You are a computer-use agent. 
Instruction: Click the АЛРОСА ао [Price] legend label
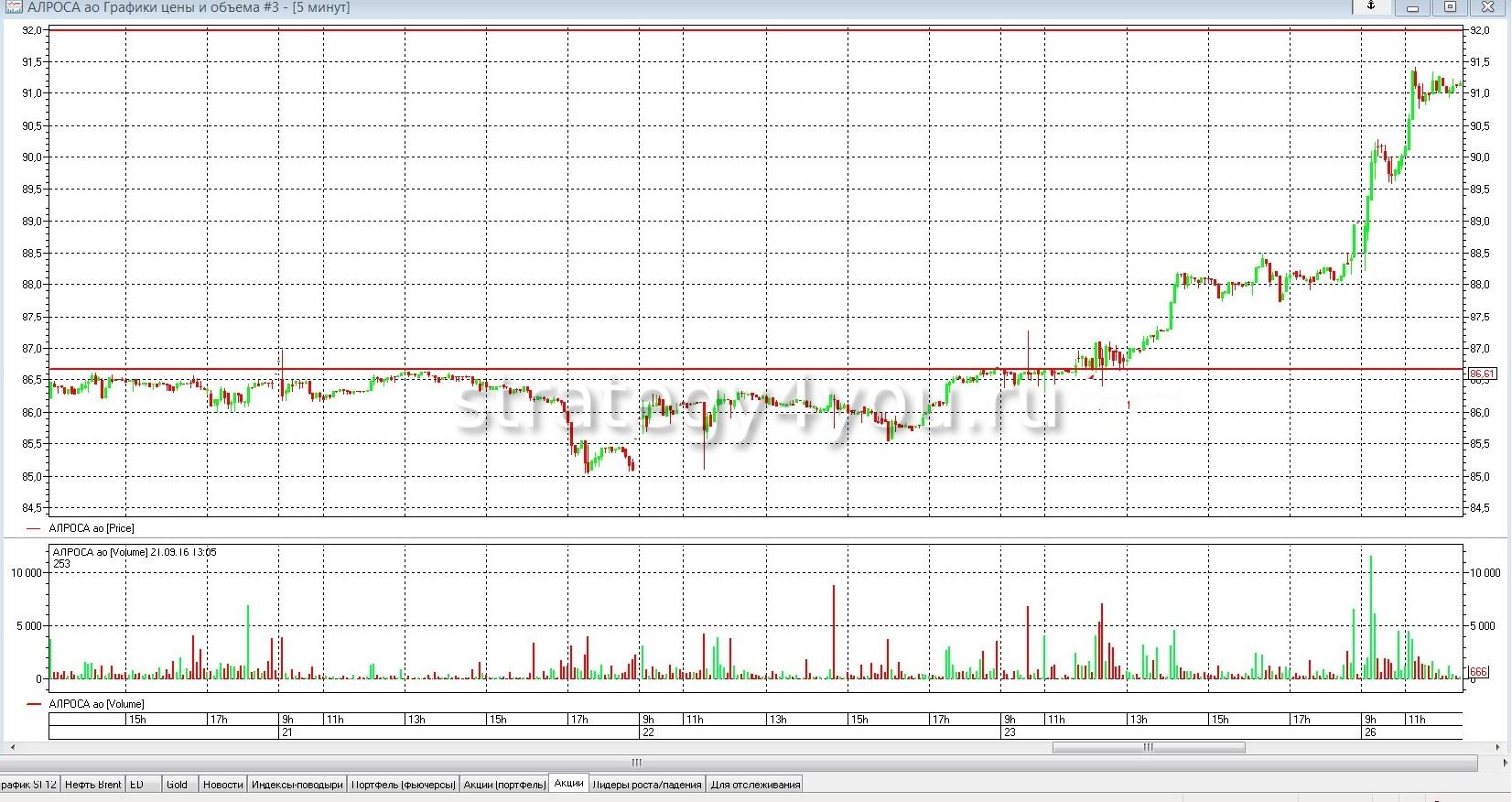coord(92,528)
